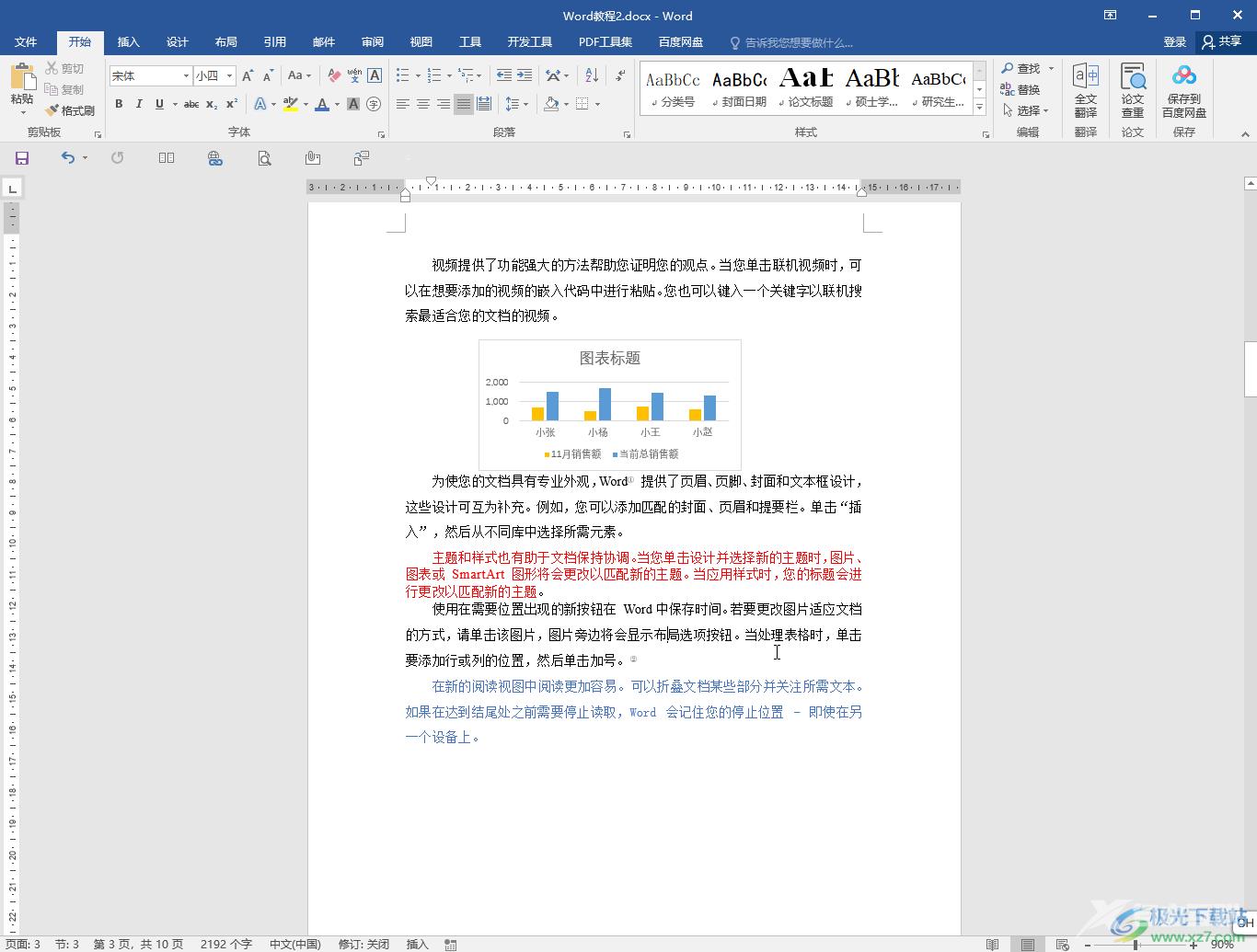This screenshot has height=952, width=1257.
Task: Open the phonetic guide (wén) tool
Action: [x=354, y=75]
